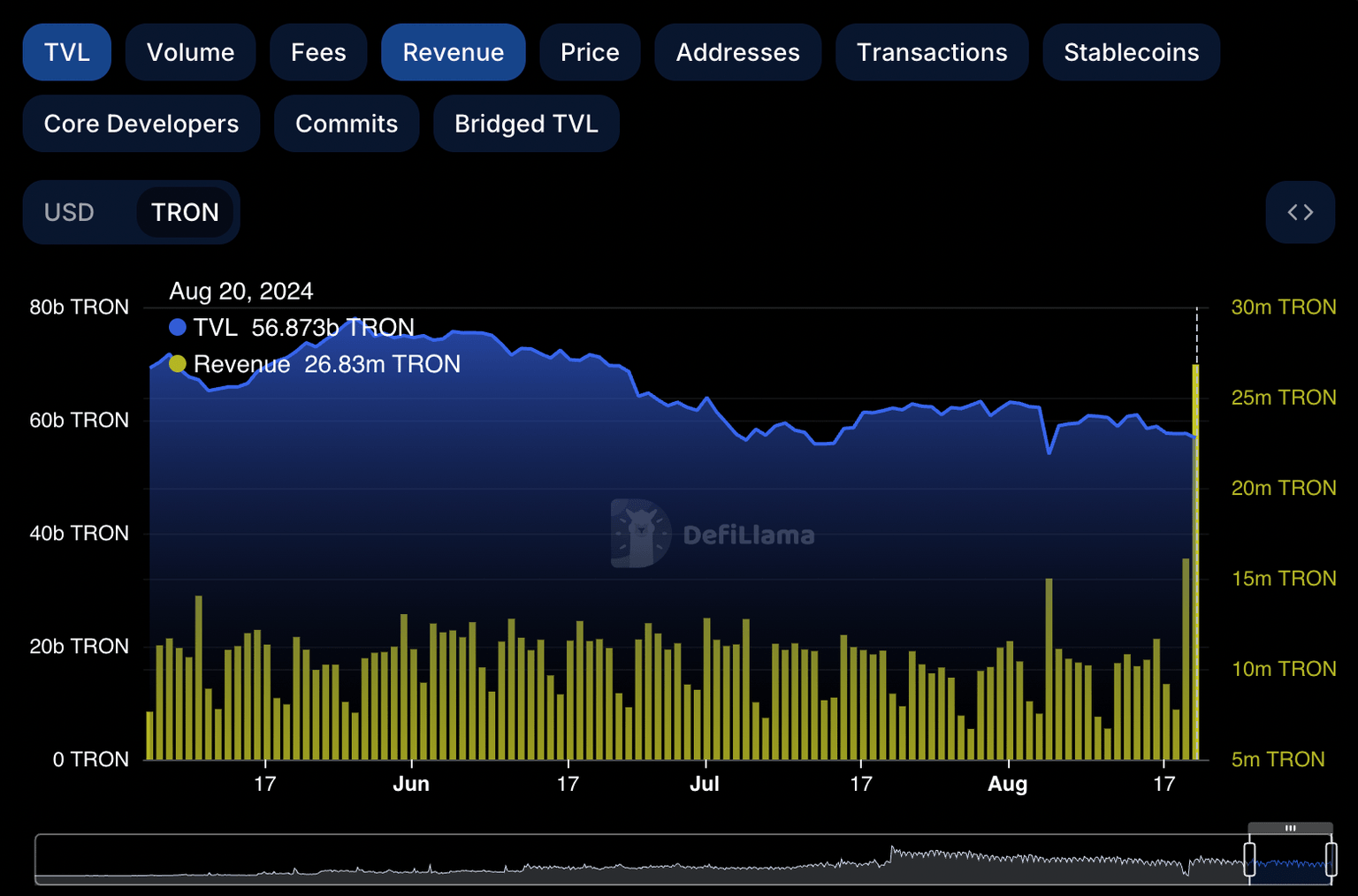
Task: Click the Jul label on x-axis
Action: 705,784
